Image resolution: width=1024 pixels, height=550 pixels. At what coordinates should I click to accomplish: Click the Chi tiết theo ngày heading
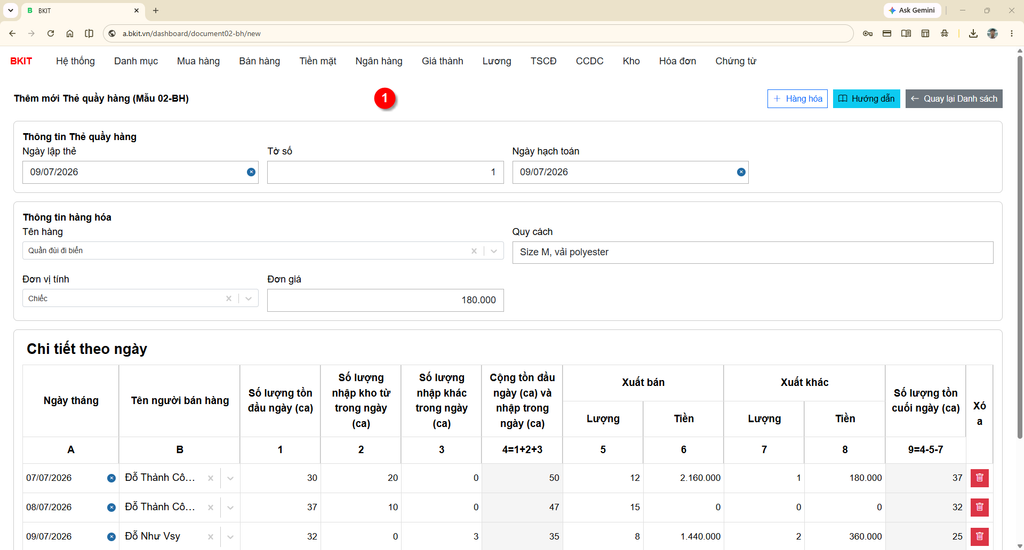click(x=87, y=349)
